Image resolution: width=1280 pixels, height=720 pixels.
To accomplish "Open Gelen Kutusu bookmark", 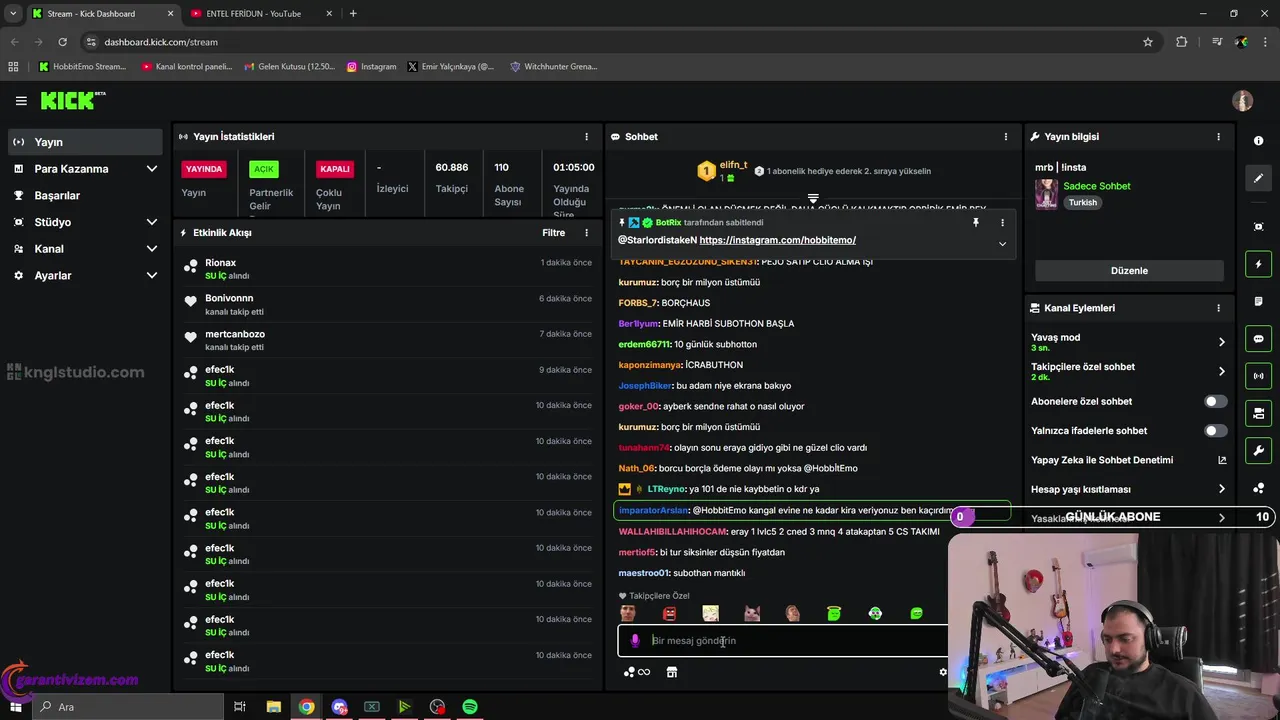I will (289, 67).
